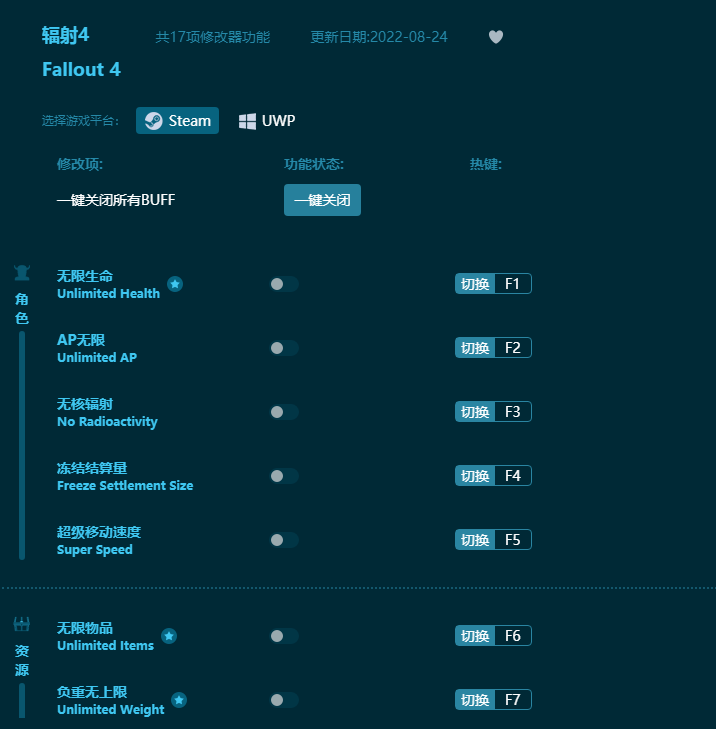716x729 pixels.
Task: Click the 切换 button for F5 hotkey
Action: (475, 540)
